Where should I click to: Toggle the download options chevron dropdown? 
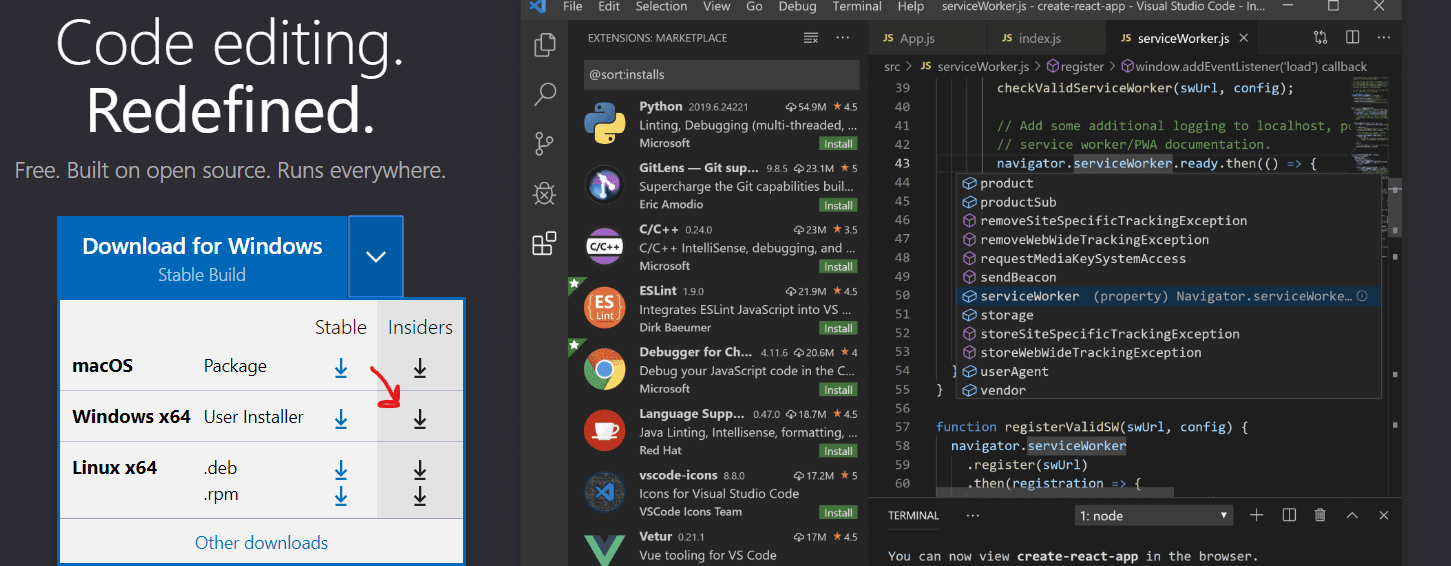click(376, 256)
